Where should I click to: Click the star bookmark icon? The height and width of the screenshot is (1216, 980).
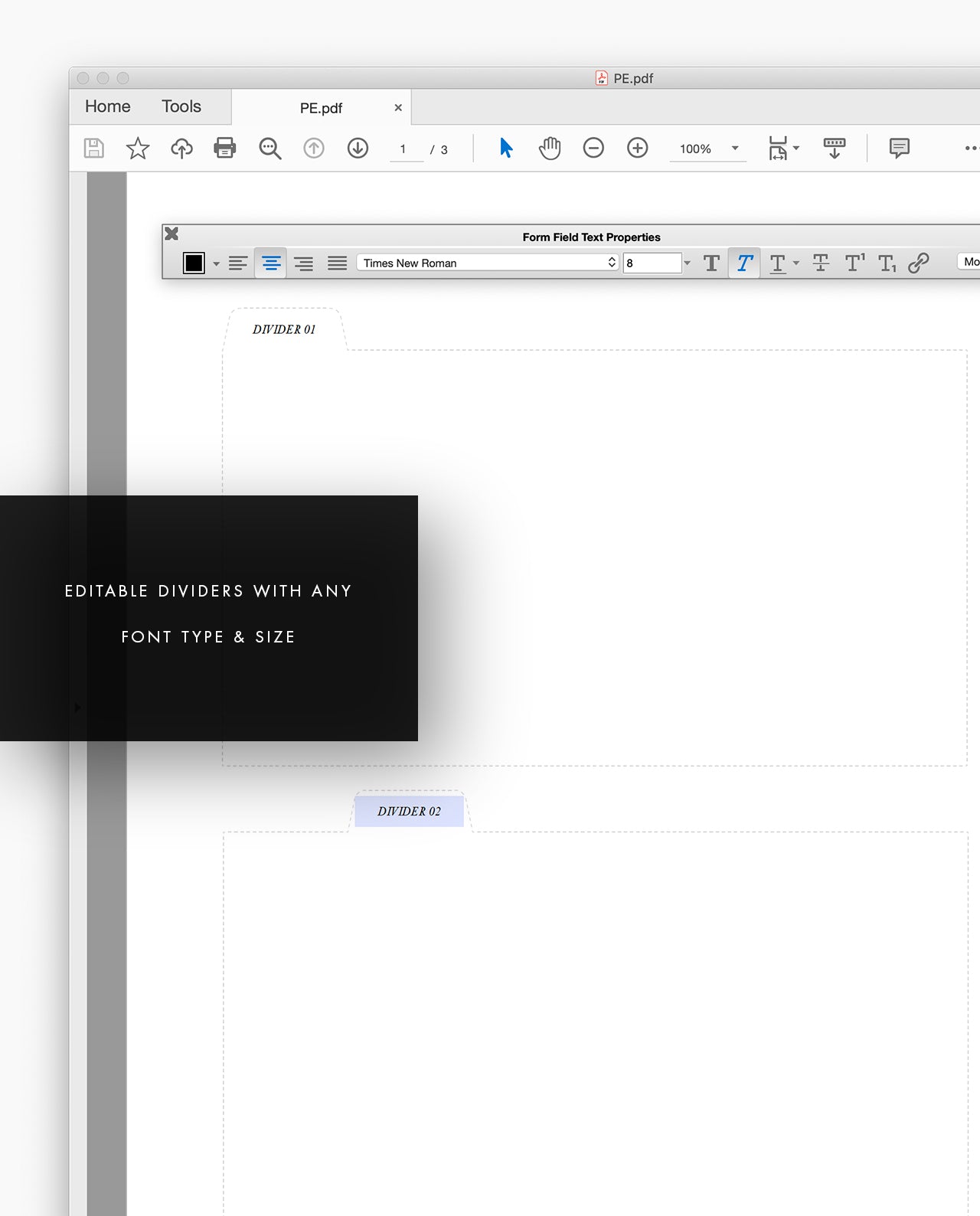[x=138, y=148]
